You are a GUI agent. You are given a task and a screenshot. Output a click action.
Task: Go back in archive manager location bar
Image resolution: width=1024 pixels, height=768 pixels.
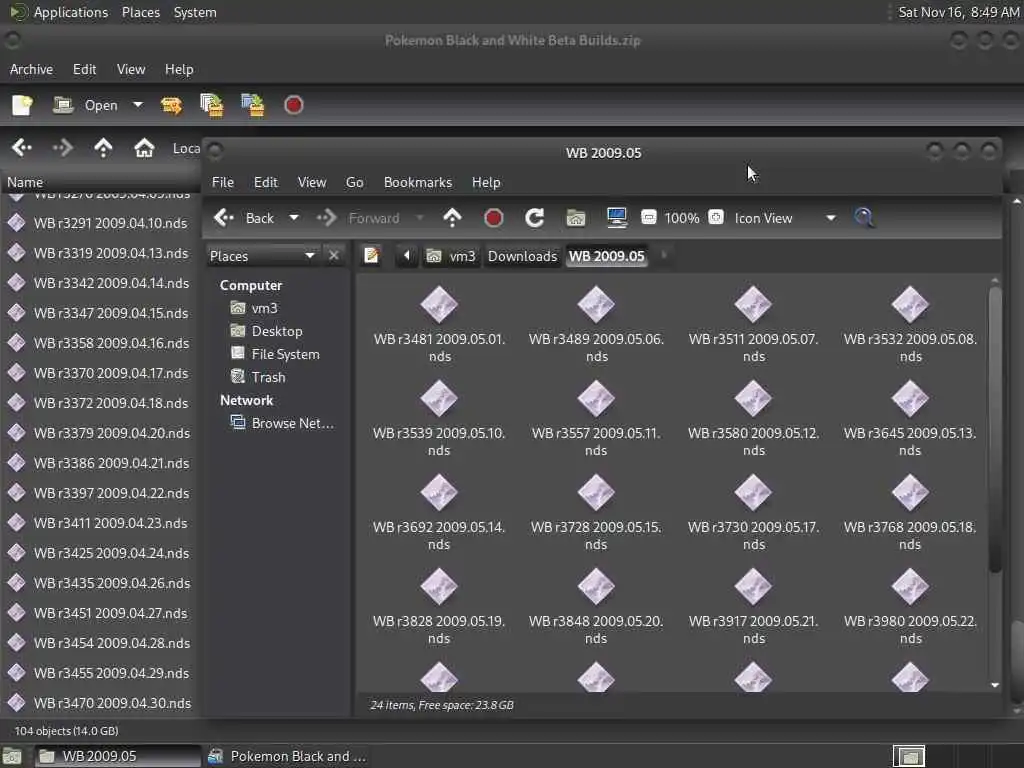click(22, 148)
